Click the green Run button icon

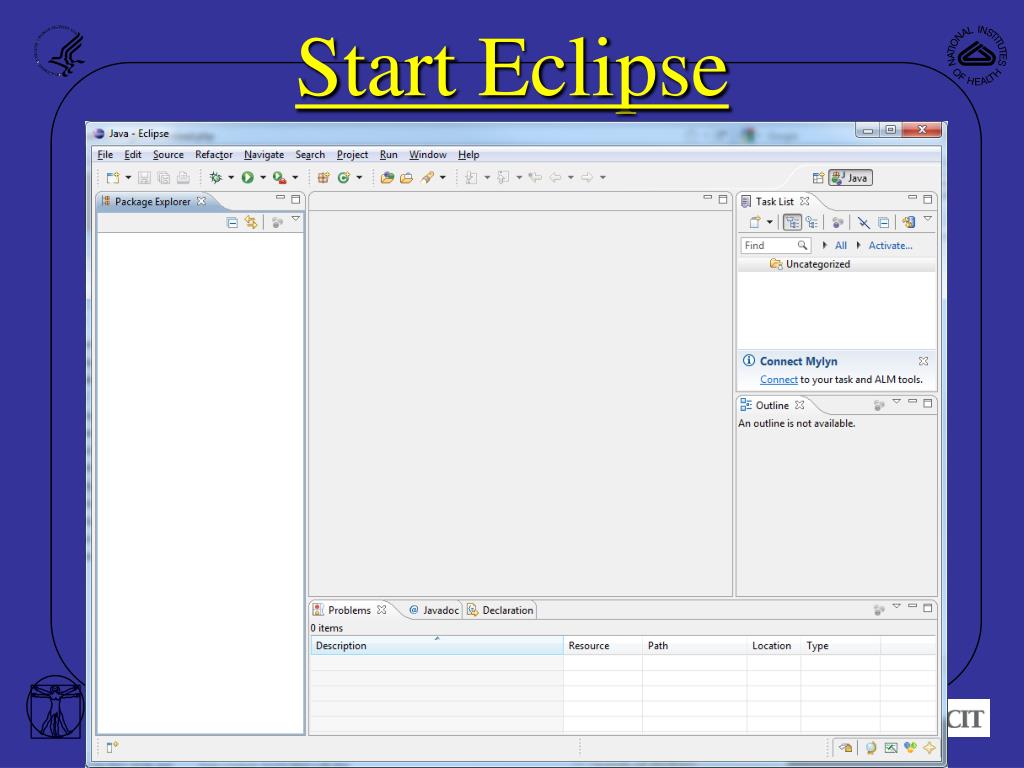(248, 178)
